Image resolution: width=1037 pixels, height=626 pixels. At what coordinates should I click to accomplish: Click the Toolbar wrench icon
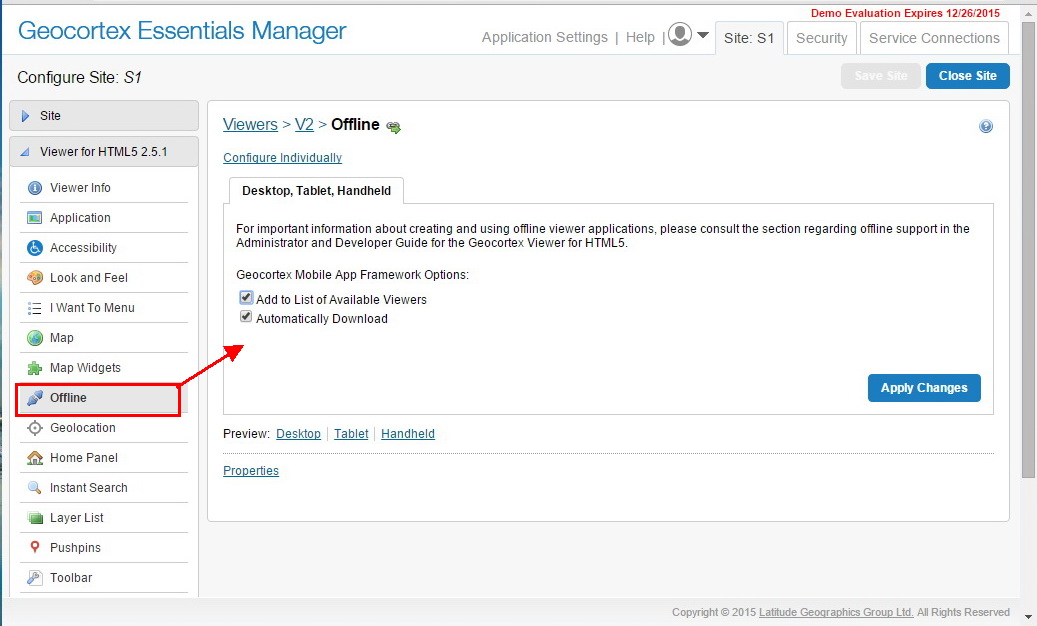34,578
